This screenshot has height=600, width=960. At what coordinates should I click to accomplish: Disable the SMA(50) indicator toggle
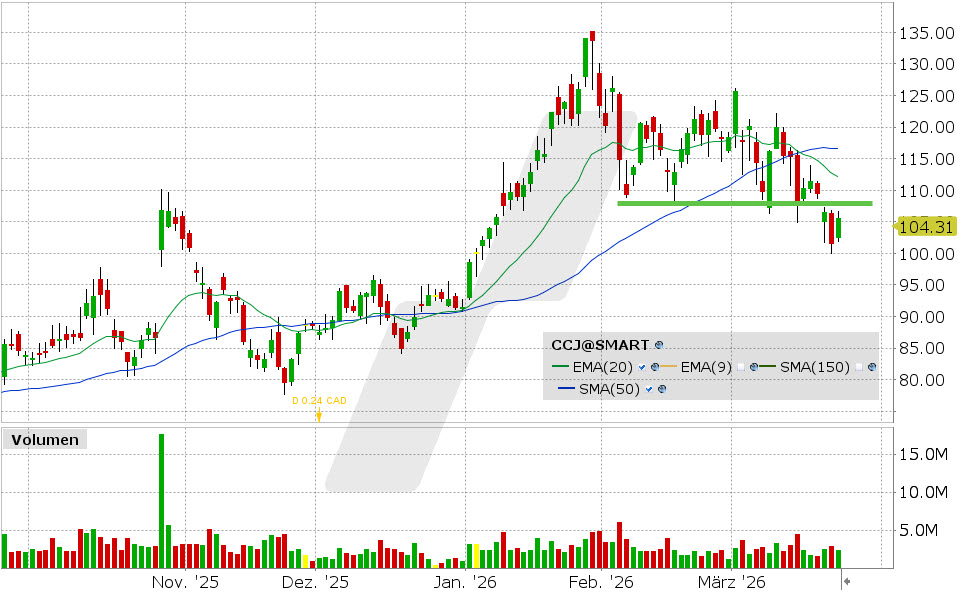(x=648, y=388)
